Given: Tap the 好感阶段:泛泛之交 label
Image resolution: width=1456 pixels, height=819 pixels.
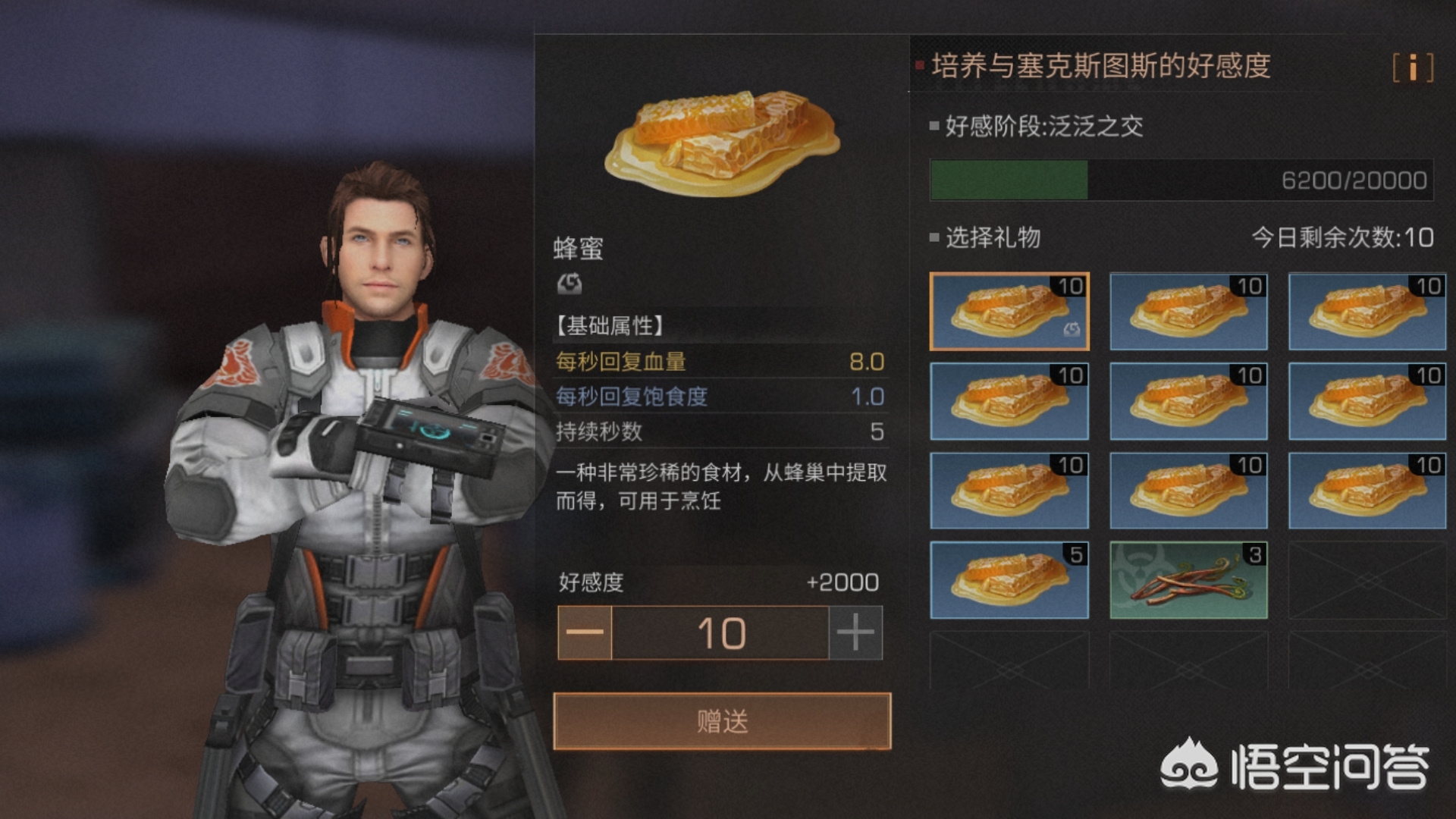Looking at the screenshot, I should (x=1043, y=126).
